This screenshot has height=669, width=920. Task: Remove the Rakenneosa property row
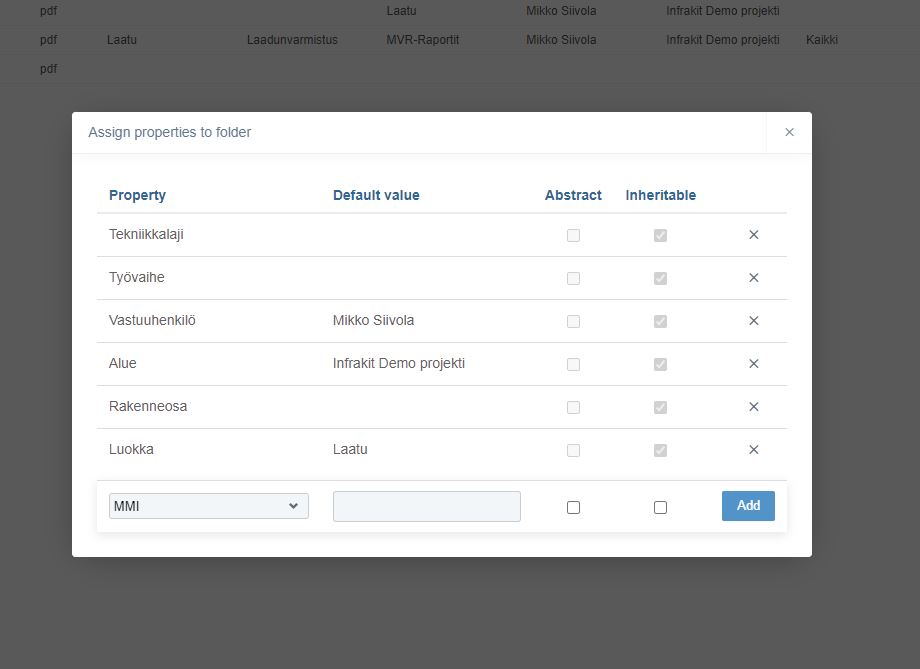coord(754,407)
